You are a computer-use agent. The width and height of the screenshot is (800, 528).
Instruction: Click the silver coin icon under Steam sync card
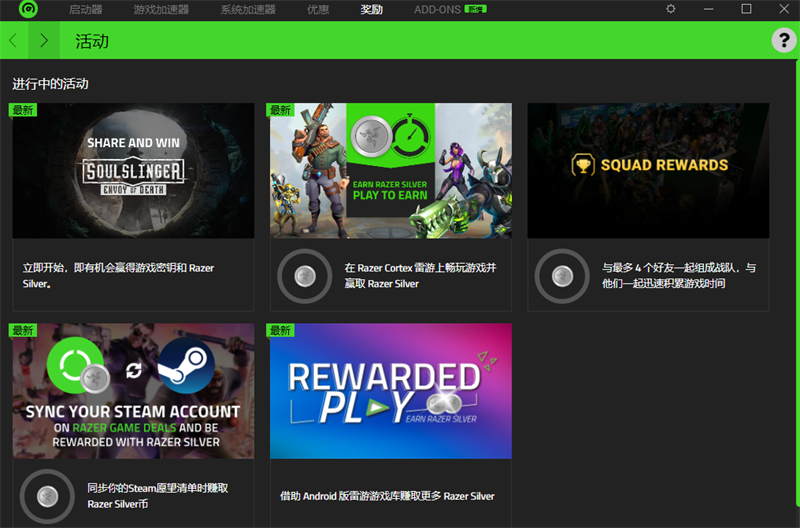(47, 496)
